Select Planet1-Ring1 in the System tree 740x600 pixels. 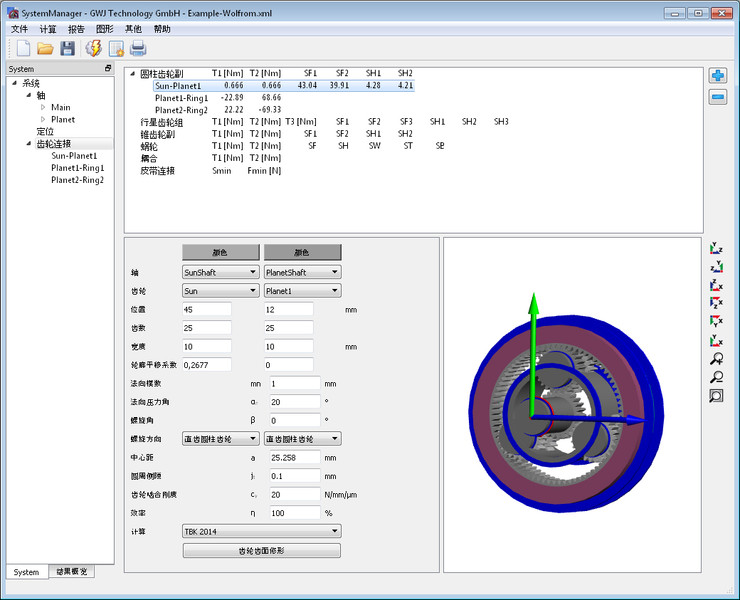tap(77, 168)
